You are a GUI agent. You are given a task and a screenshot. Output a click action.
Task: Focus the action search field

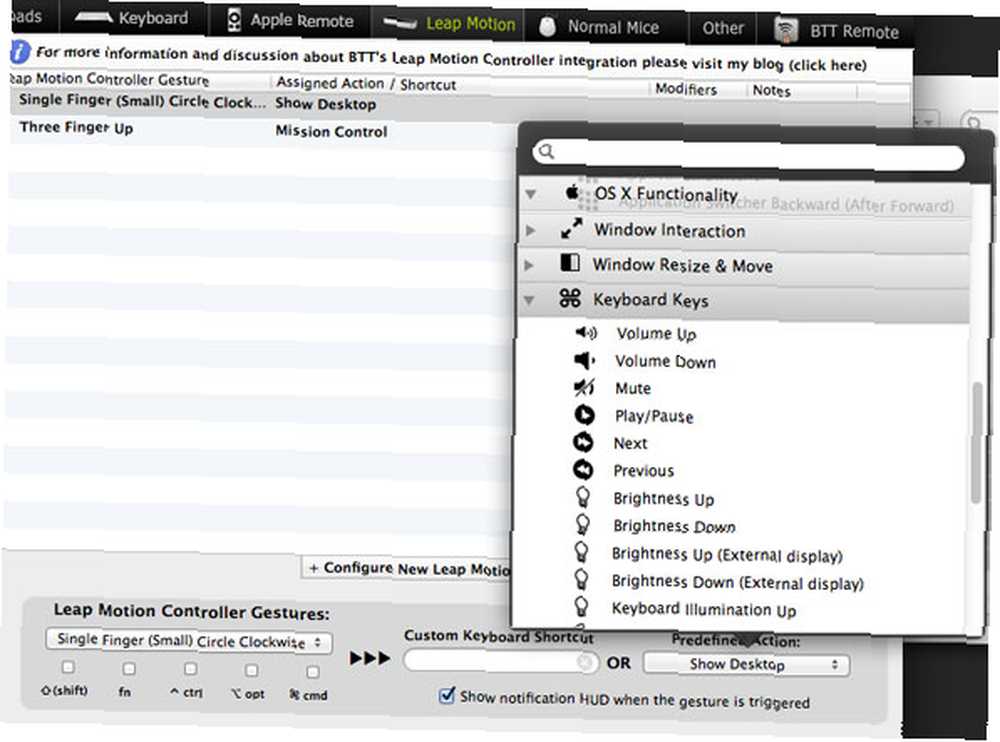click(748, 156)
